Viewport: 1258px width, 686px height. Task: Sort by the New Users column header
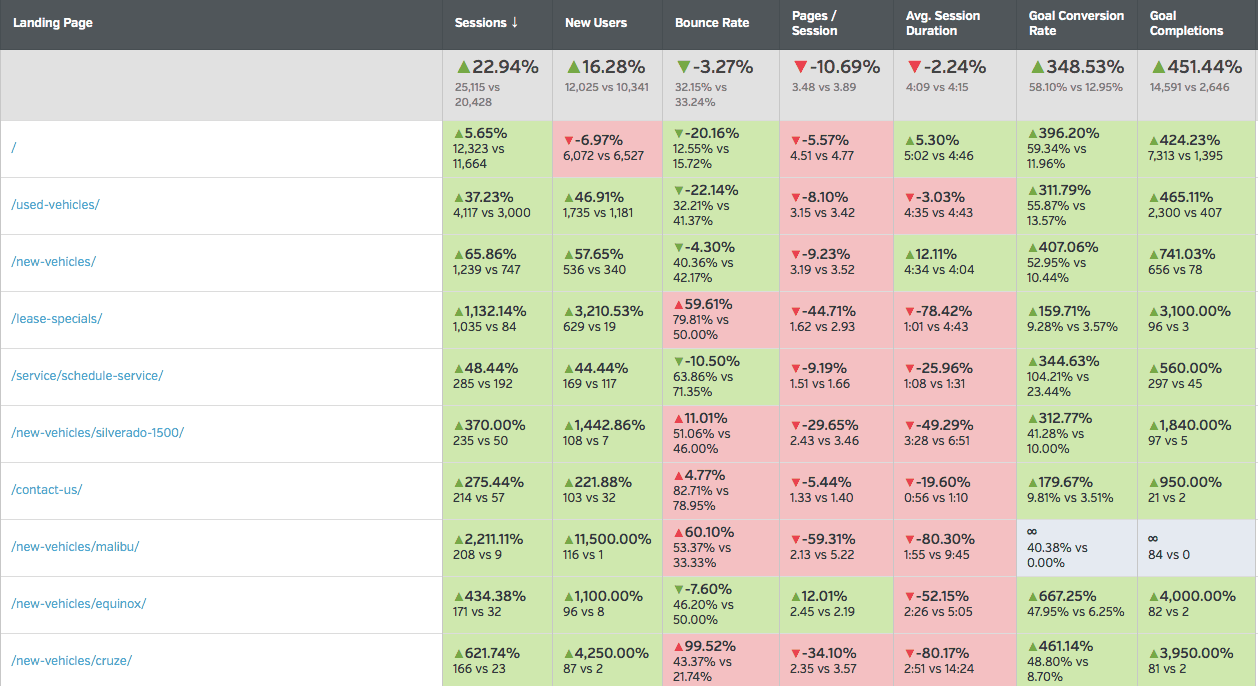(596, 23)
